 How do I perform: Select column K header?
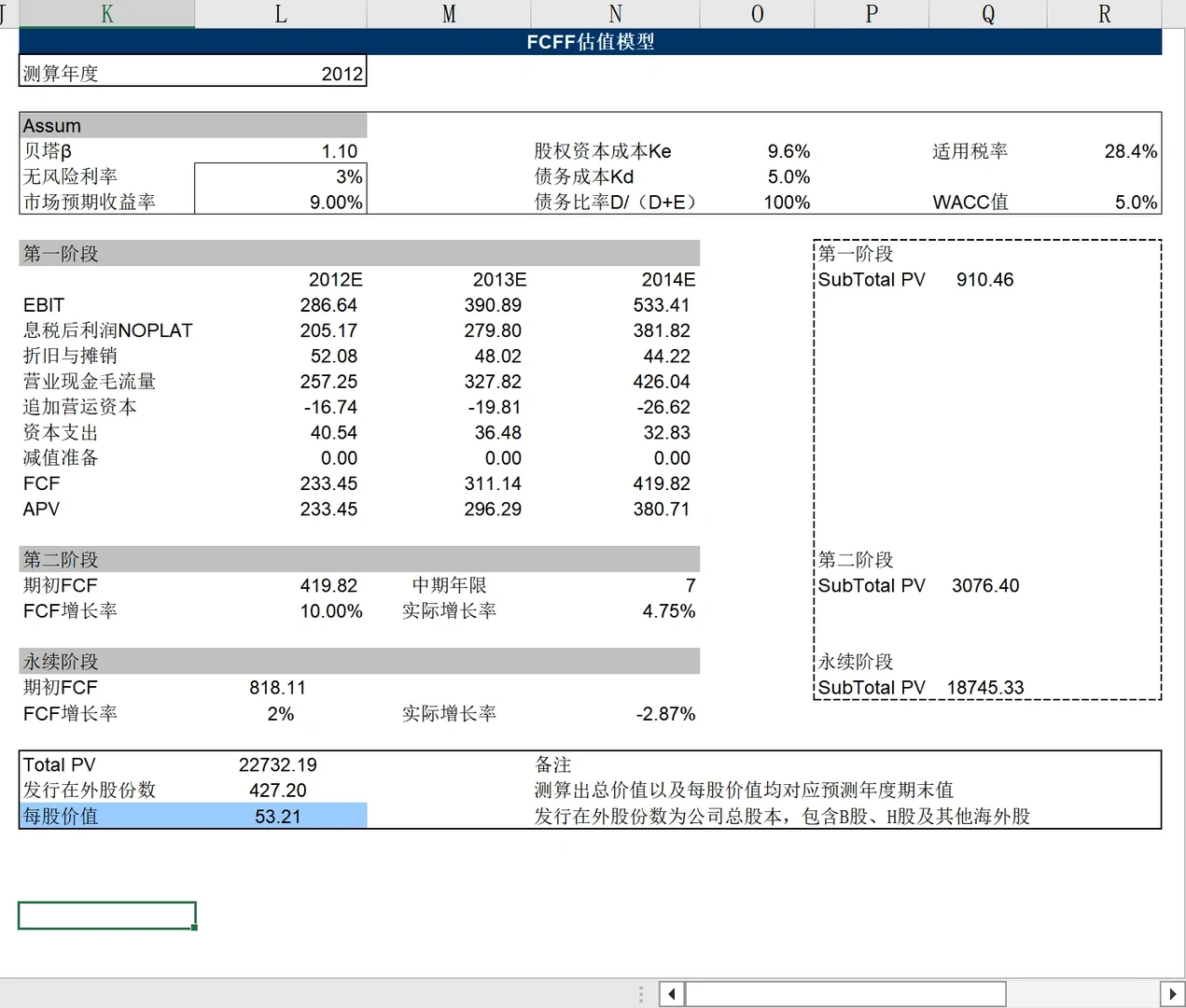105,14
